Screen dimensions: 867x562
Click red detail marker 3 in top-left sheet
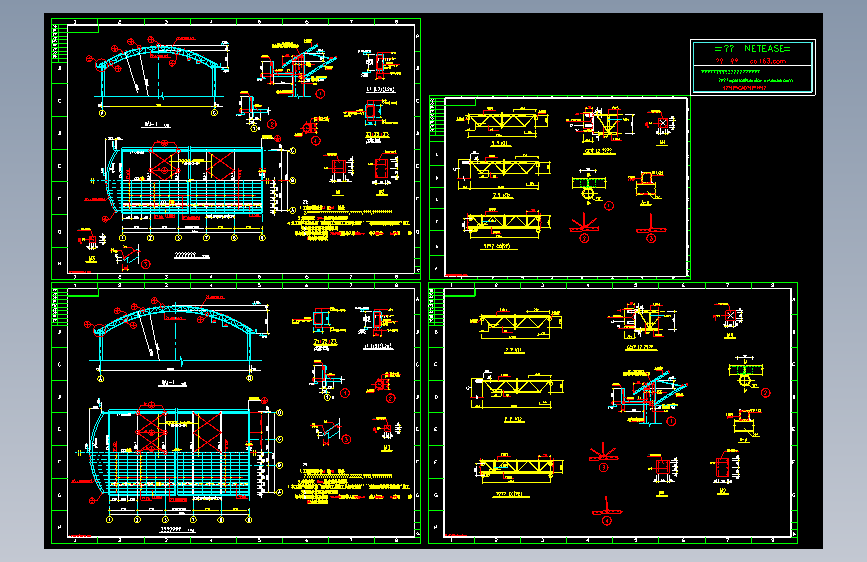(x=145, y=264)
